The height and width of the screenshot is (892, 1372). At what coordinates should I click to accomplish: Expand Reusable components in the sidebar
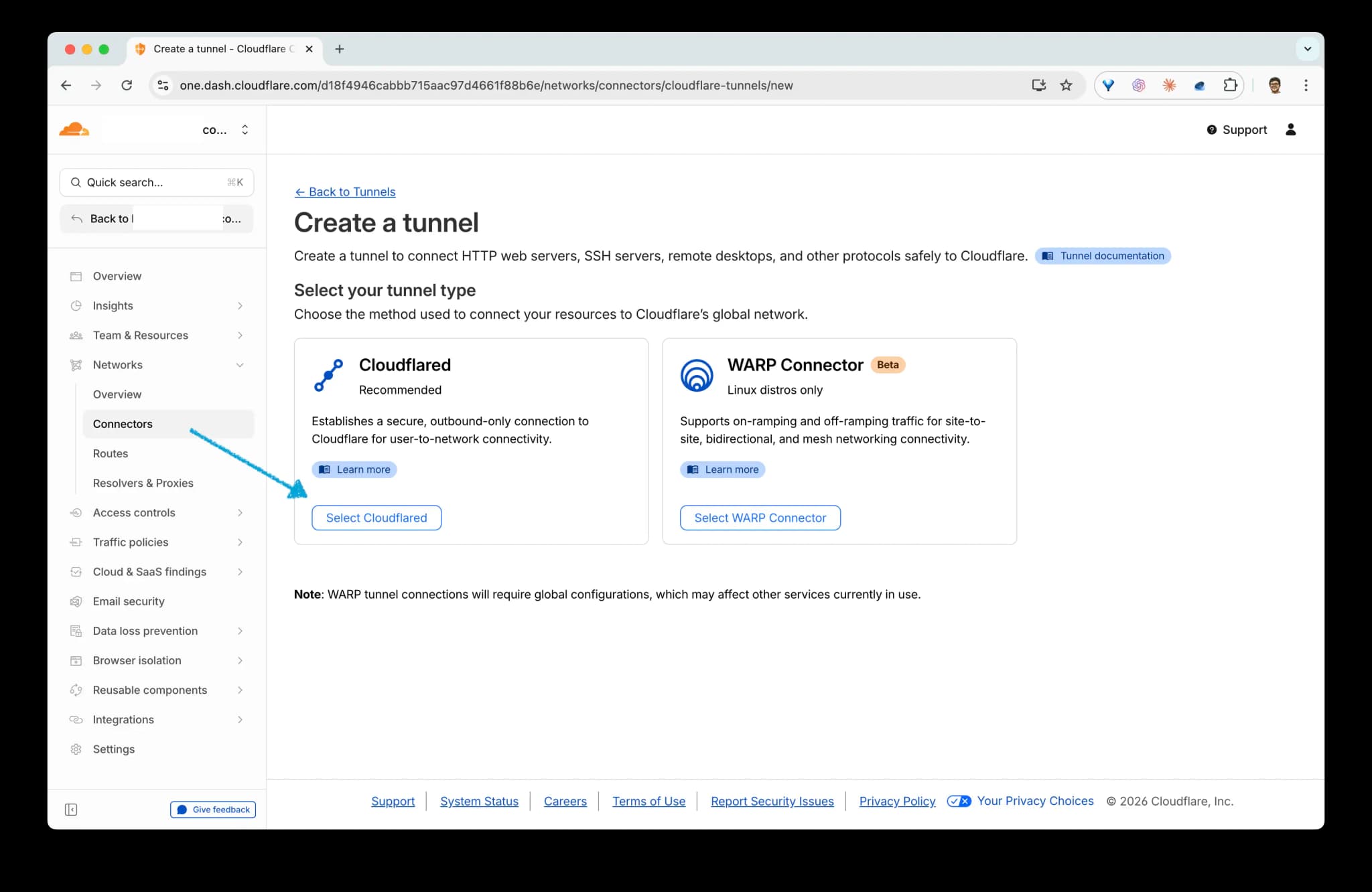(x=240, y=690)
